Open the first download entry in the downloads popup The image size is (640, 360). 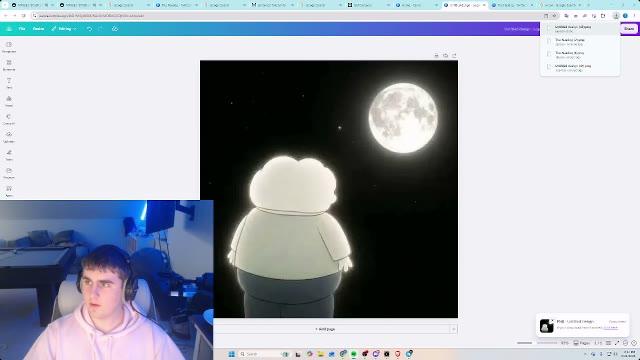click(580, 29)
